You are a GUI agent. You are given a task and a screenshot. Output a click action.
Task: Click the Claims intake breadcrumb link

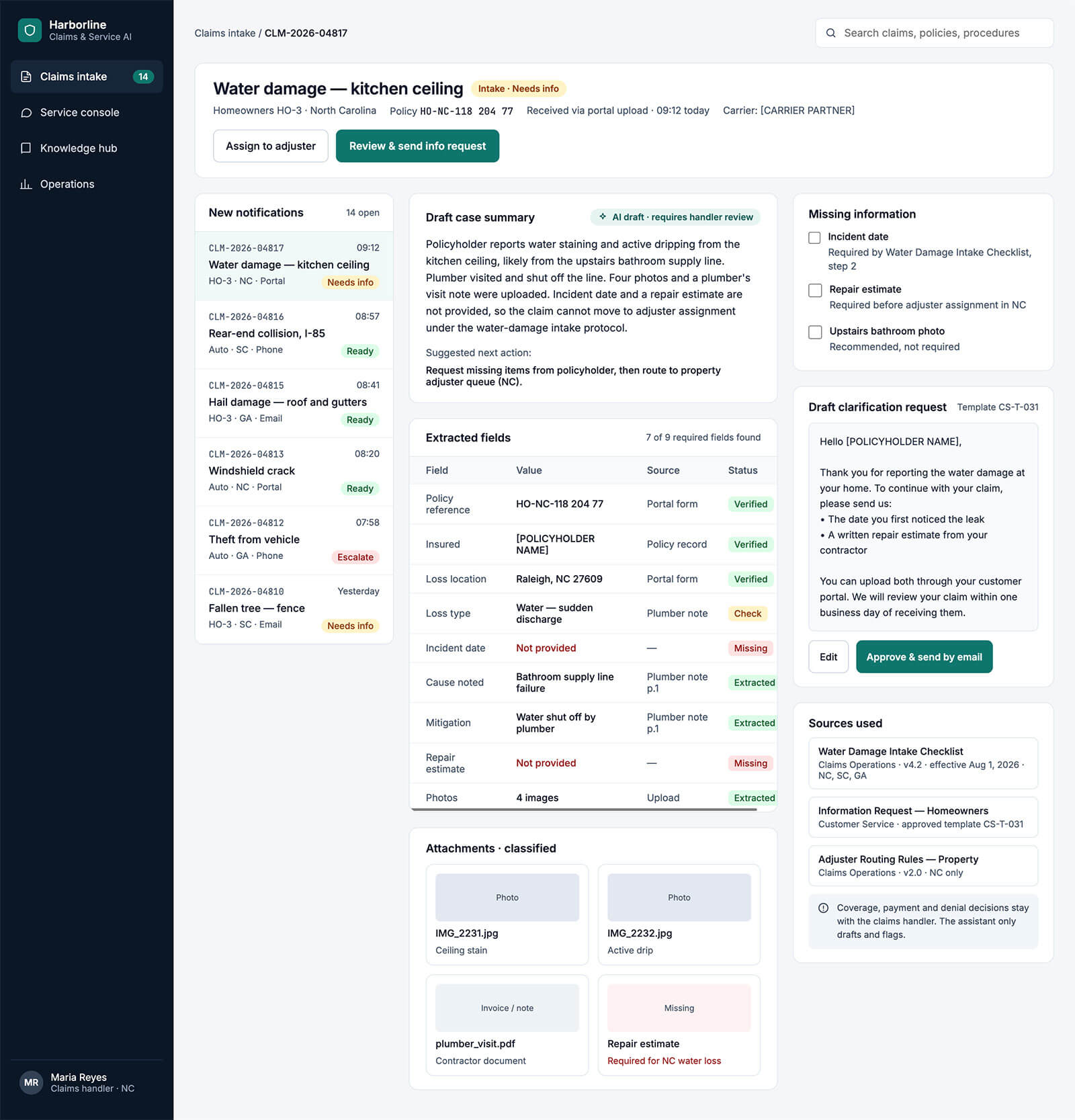(x=225, y=33)
